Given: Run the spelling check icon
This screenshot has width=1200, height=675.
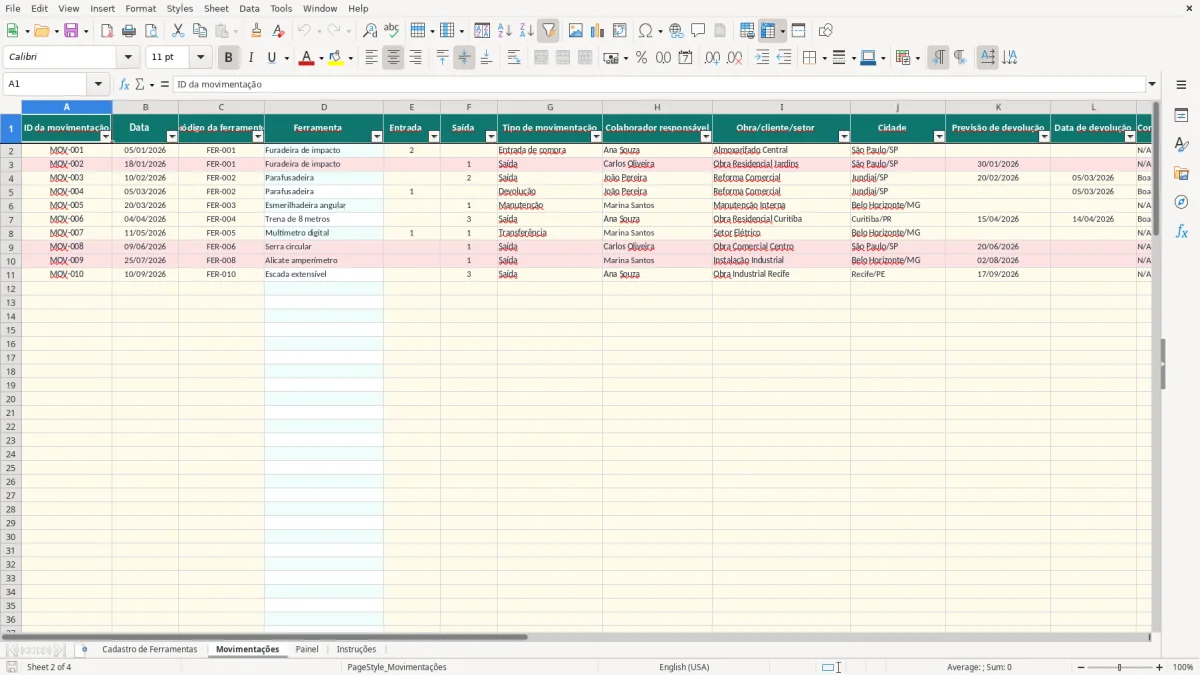Looking at the screenshot, I should (392, 31).
